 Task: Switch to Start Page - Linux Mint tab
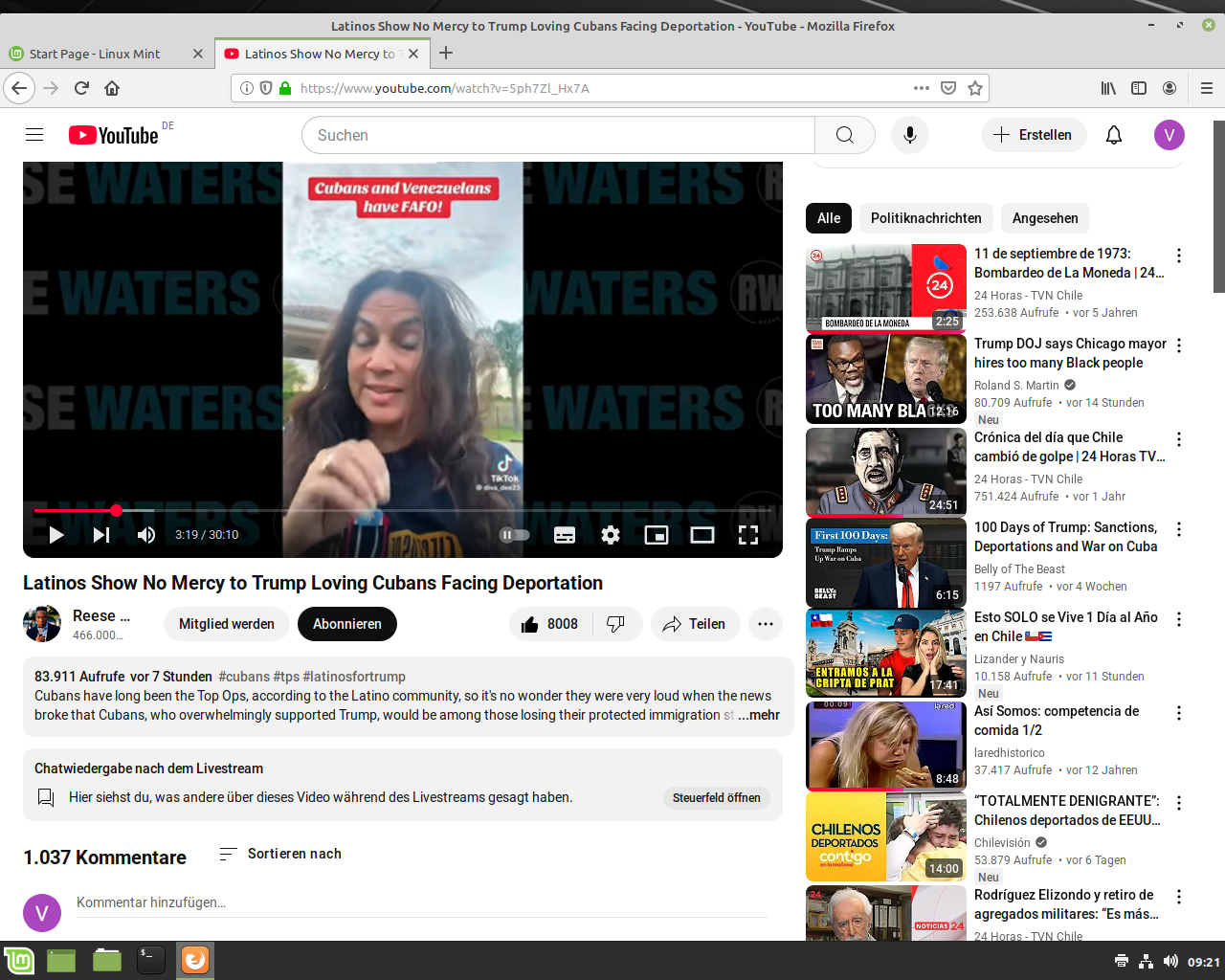point(106,54)
